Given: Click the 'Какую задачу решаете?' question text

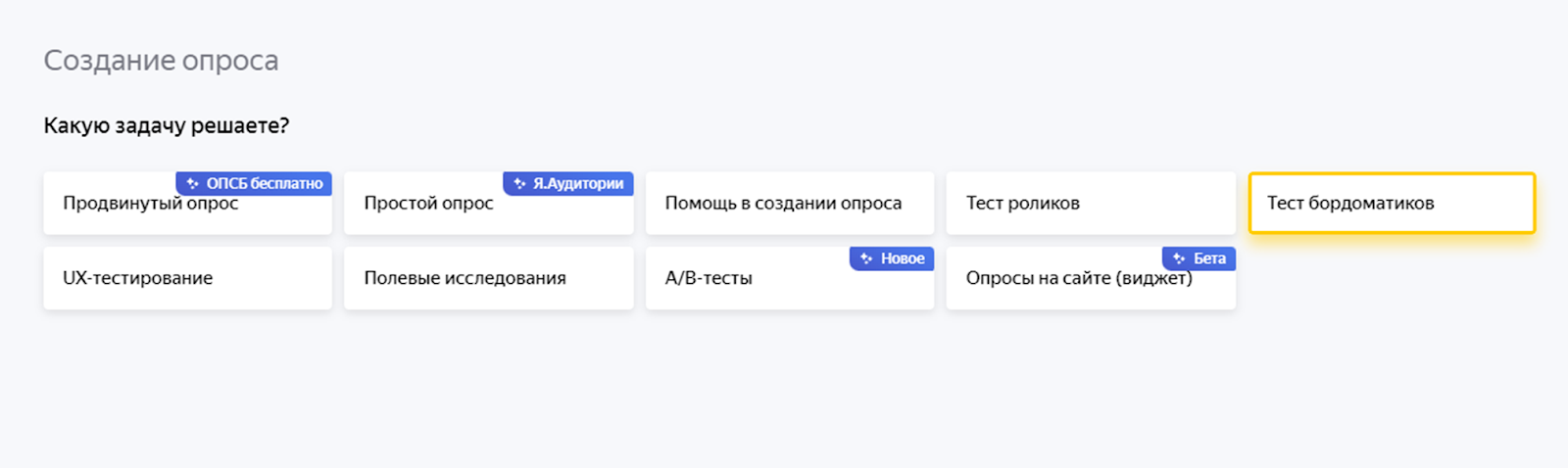Looking at the screenshot, I should click(167, 125).
